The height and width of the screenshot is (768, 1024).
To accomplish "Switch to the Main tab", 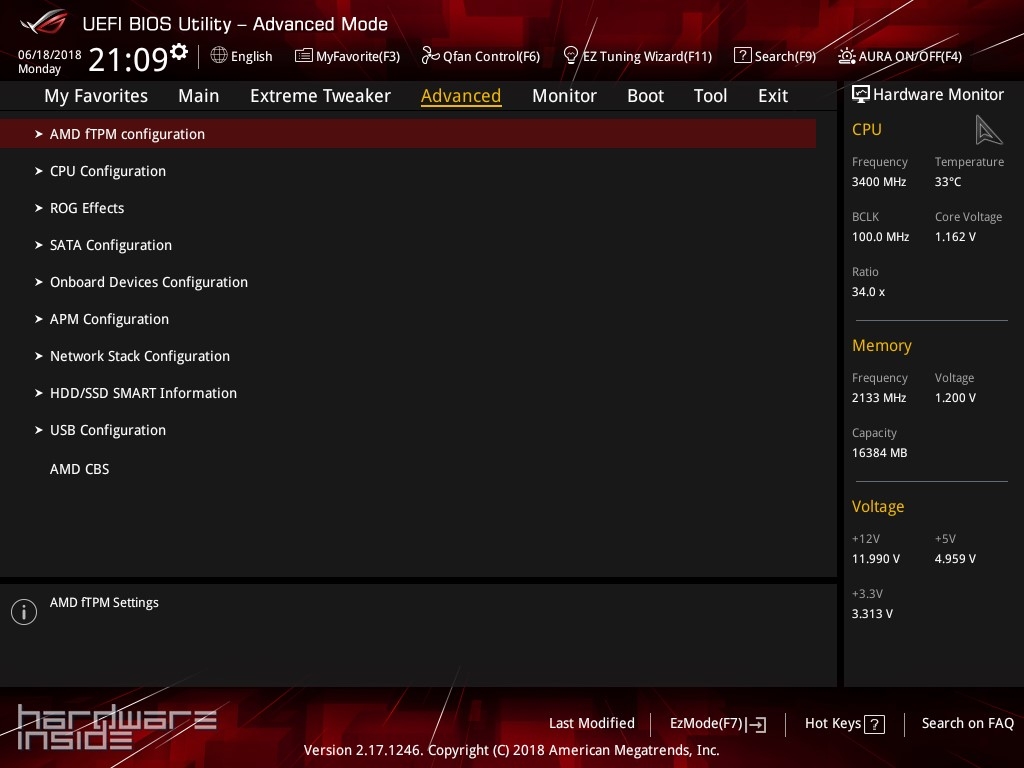I will (x=199, y=96).
